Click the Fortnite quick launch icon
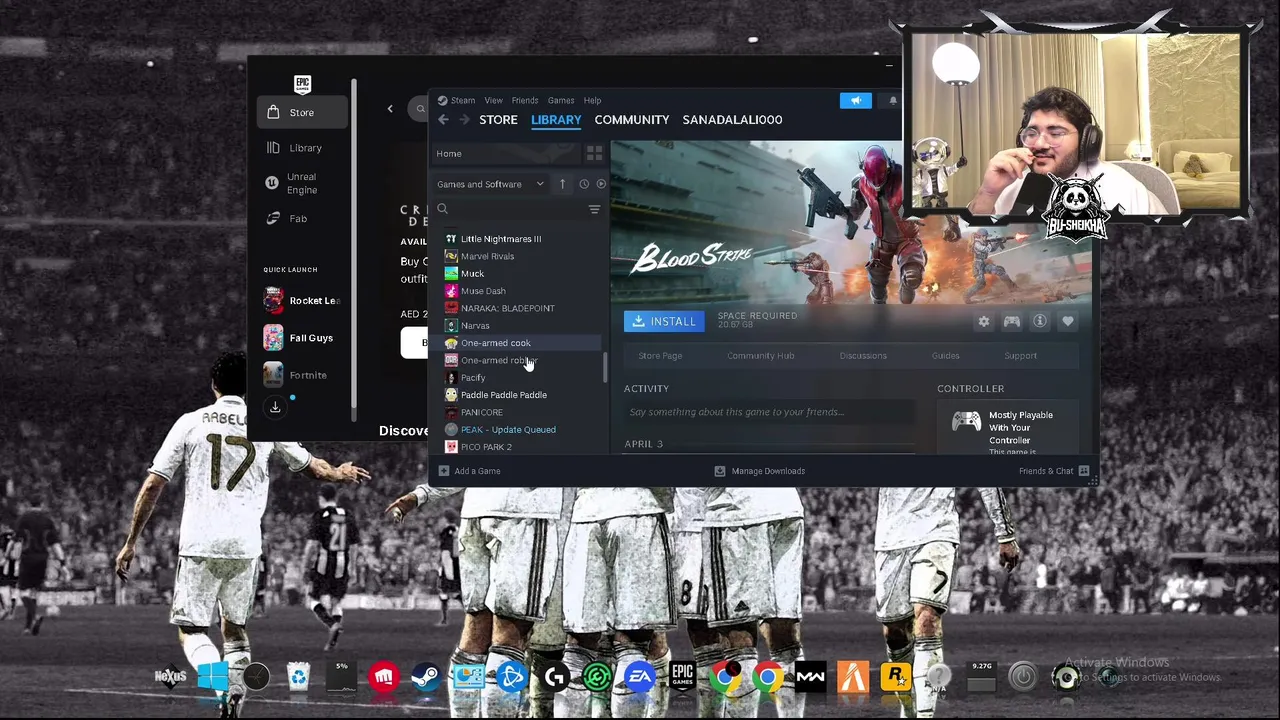The width and height of the screenshot is (1280, 720). click(x=273, y=375)
